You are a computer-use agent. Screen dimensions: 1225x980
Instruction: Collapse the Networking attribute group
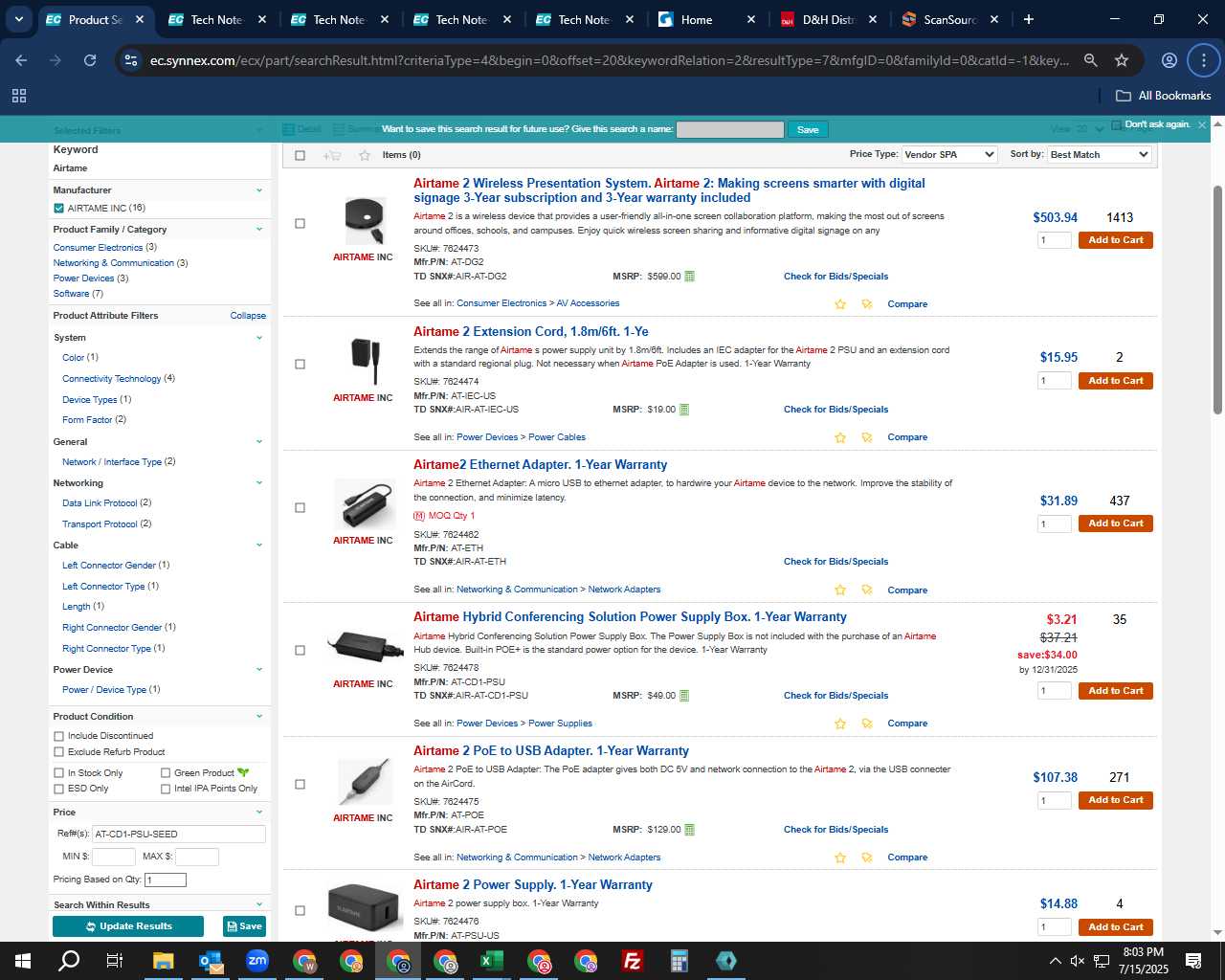[x=258, y=483]
